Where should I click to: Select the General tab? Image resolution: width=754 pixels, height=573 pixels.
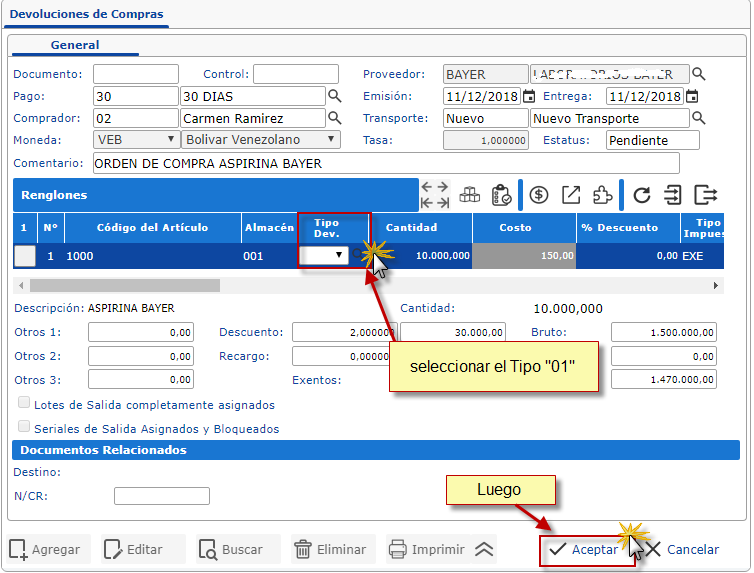[x=75, y=45]
